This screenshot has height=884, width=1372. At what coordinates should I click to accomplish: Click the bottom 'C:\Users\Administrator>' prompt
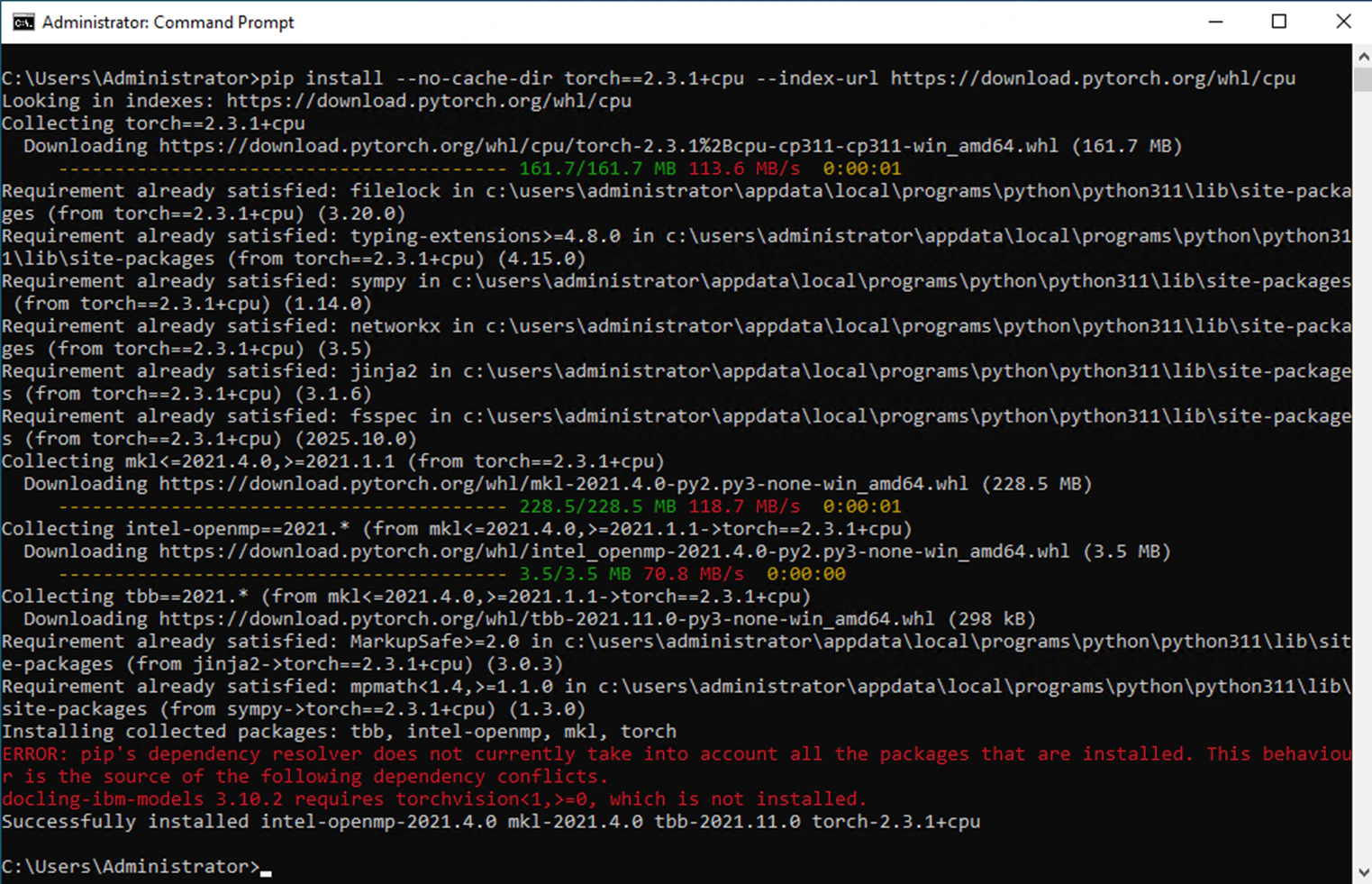coord(131,867)
